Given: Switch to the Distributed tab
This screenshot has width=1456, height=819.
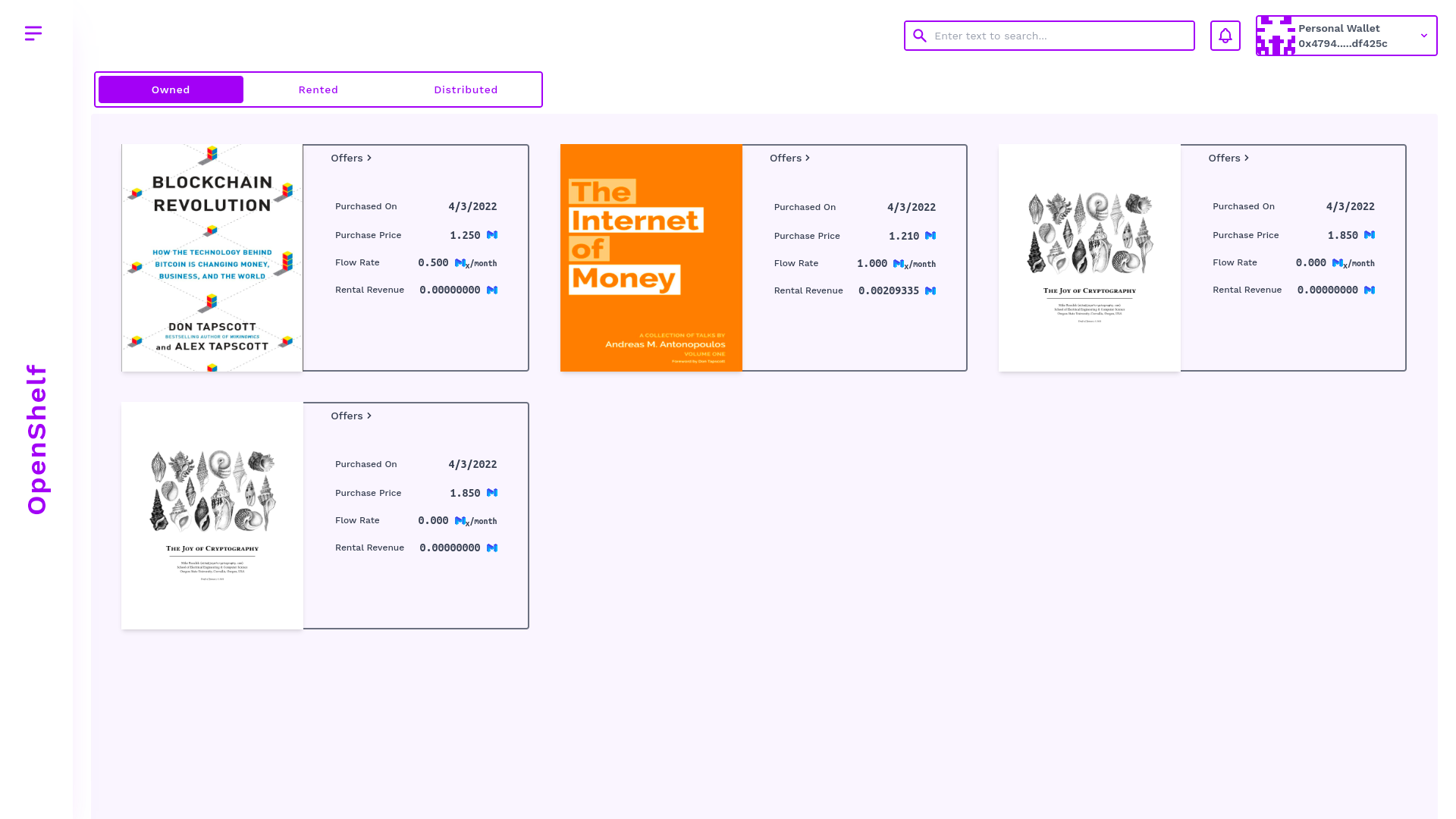Looking at the screenshot, I should coord(466,89).
